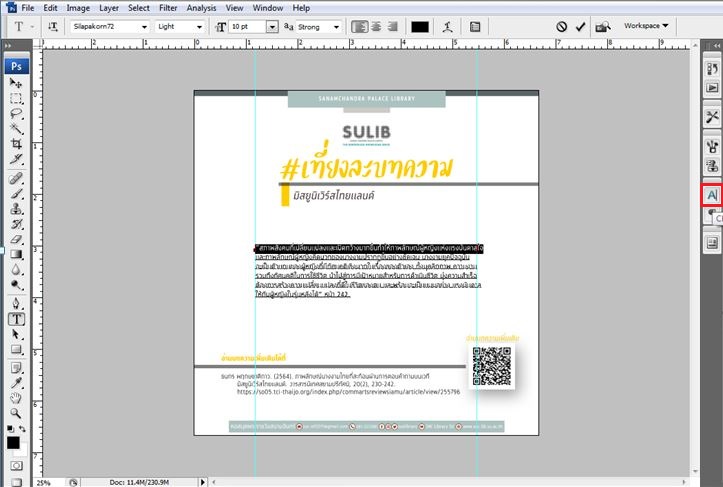Screen dimensions: 723x487
Task: Select the Gradient tool
Action: pos(16,254)
